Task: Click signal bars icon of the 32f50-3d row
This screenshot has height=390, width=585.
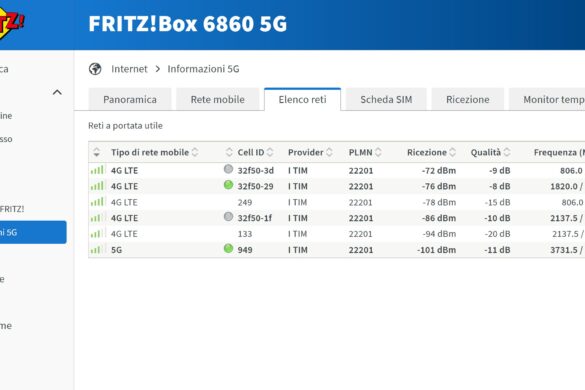Action: pos(97,170)
